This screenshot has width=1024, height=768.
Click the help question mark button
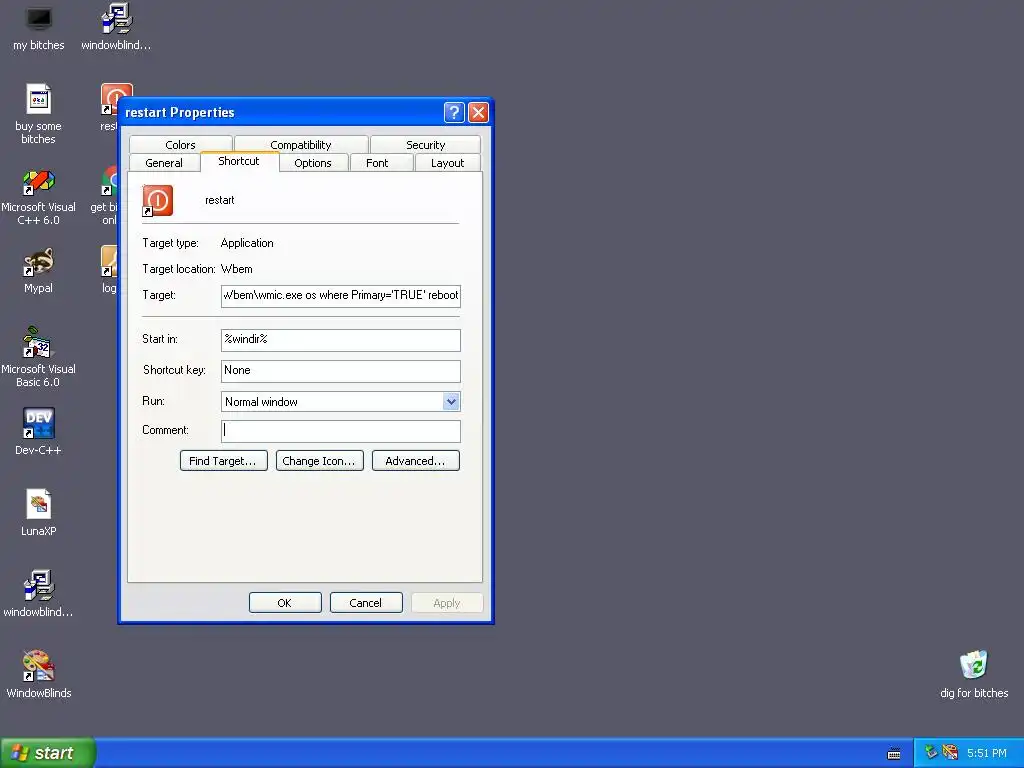coord(454,112)
